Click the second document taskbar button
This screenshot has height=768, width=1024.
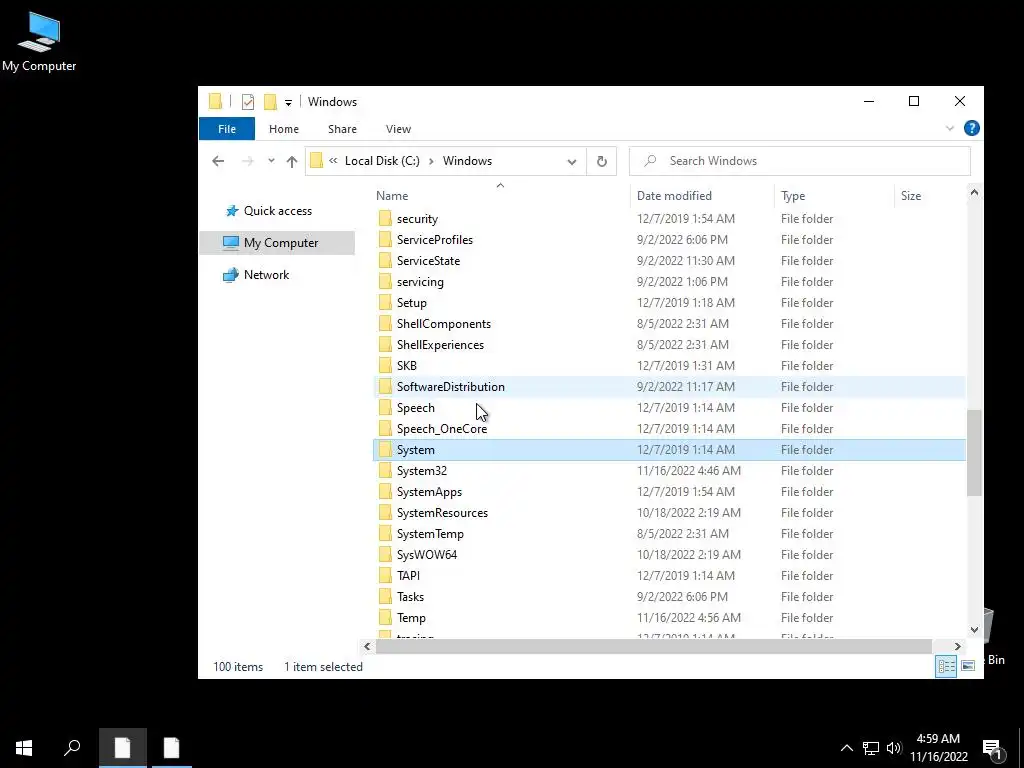point(172,748)
